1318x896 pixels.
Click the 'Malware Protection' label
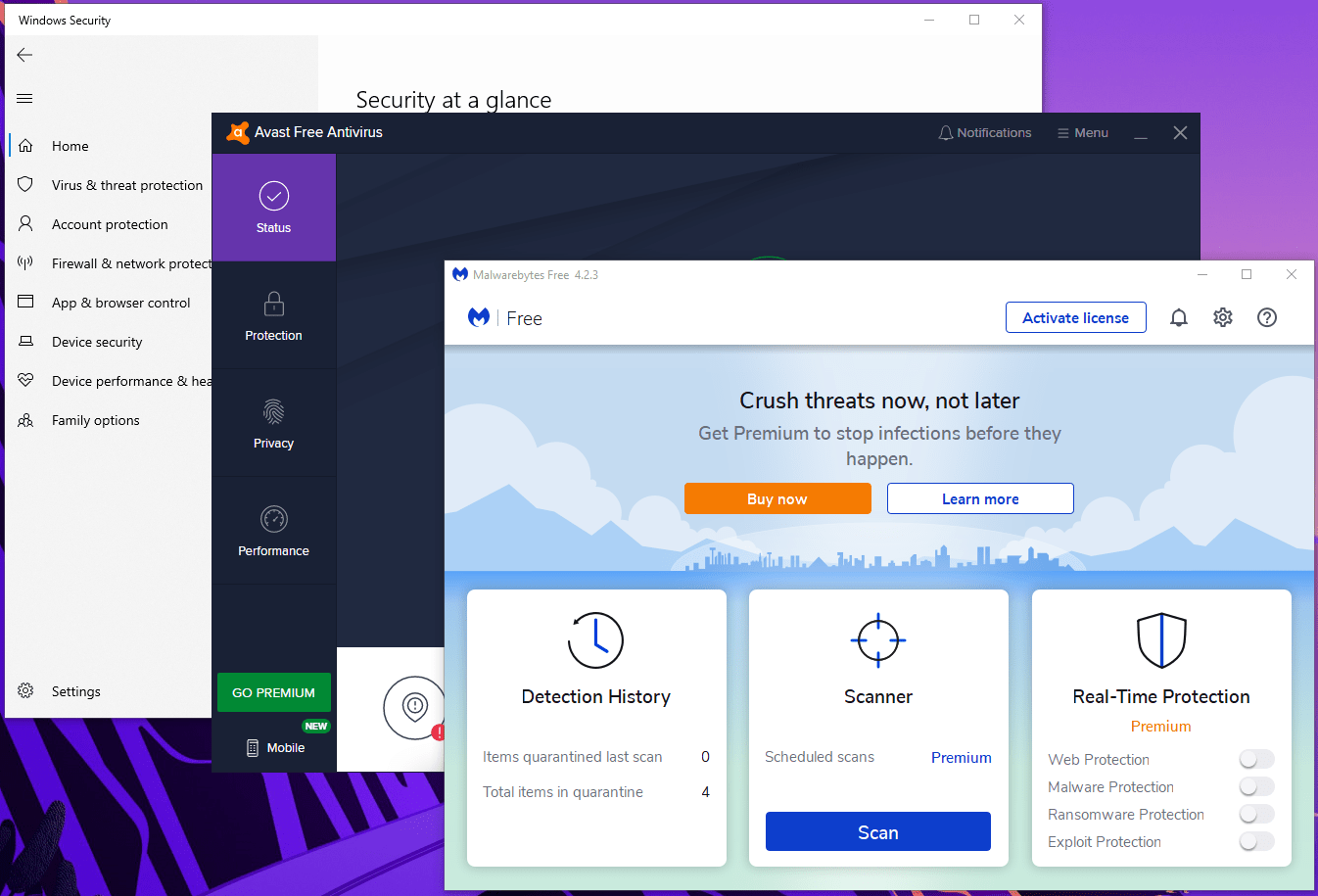(1110, 786)
